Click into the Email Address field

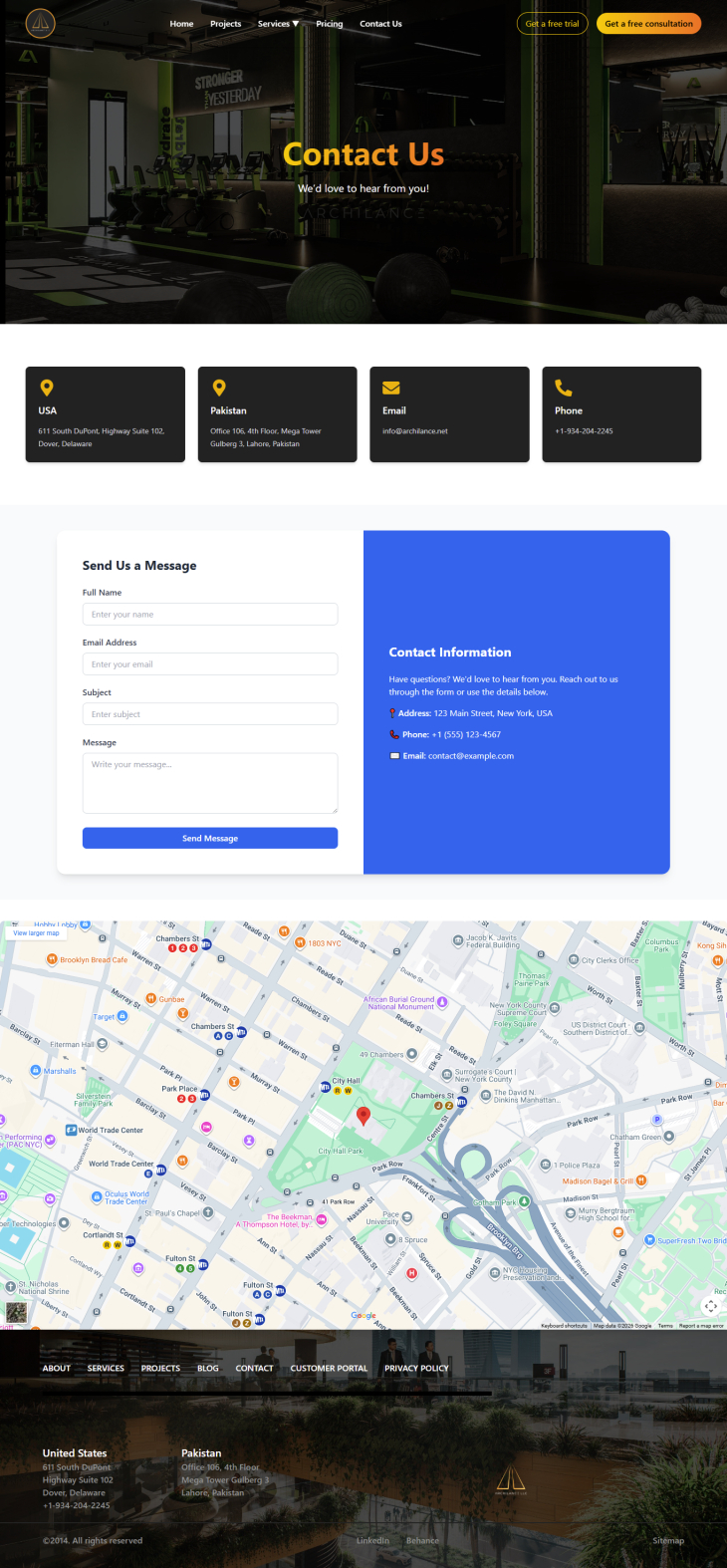(210, 664)
